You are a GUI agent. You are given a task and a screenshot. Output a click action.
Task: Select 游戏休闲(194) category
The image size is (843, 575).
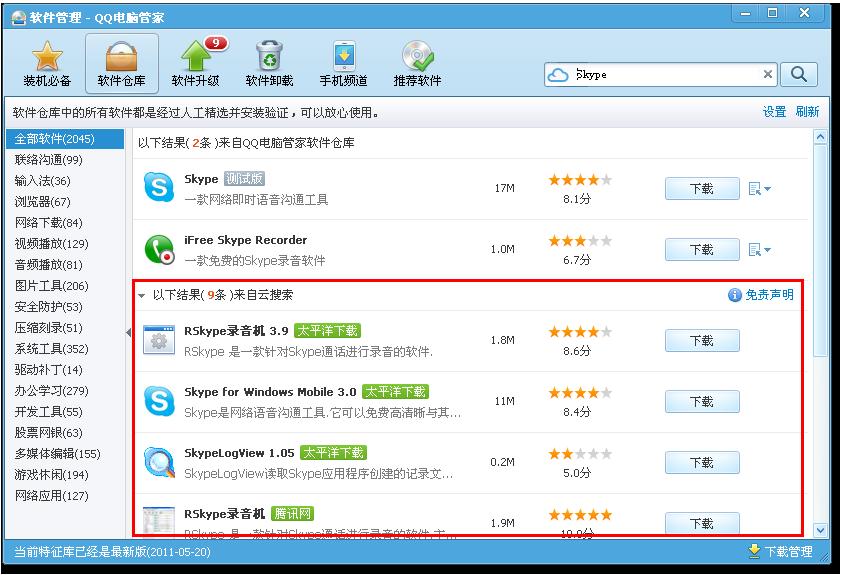tap(52, 475)
